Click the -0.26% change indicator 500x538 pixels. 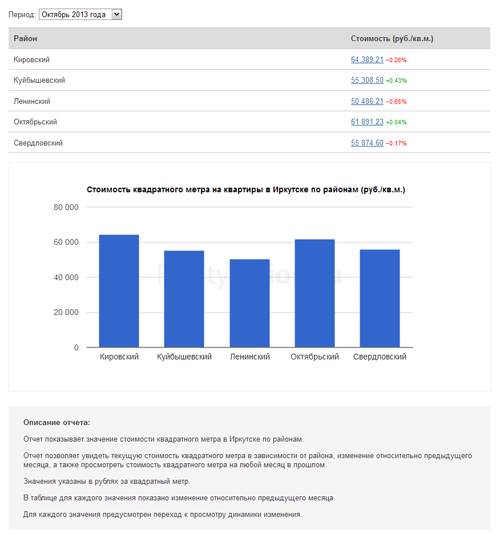[396, 60]
